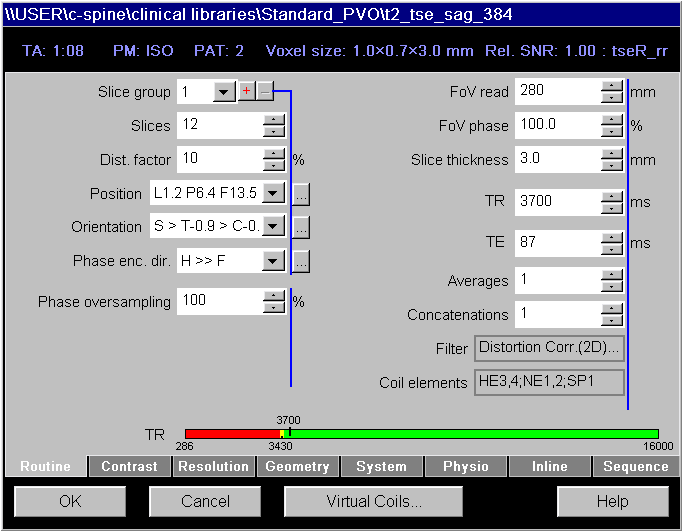
Task: Decrease Averages with down arrow
Action: click(612, 287)
